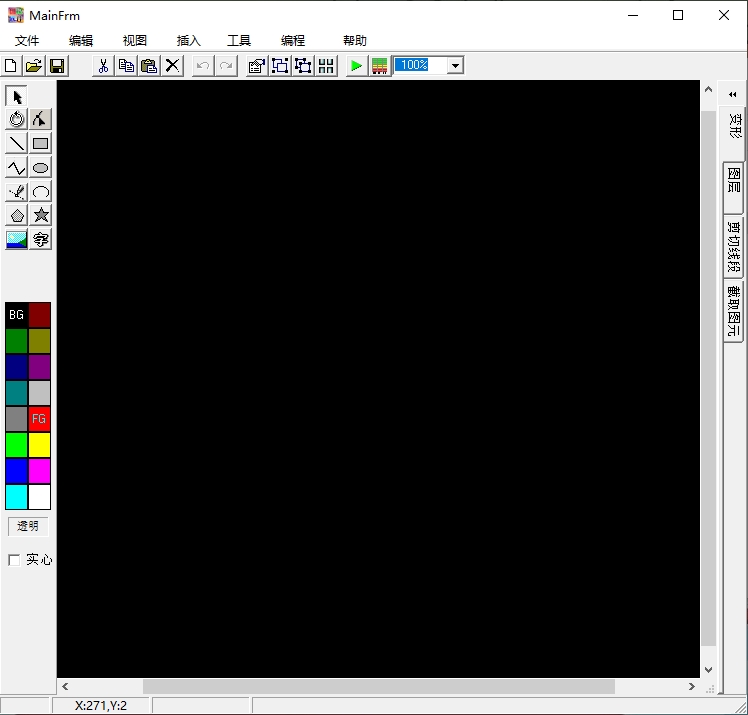748x715 pixels.
Task: Collapse the right side panel arrows
Action: (x=732, y=94)
